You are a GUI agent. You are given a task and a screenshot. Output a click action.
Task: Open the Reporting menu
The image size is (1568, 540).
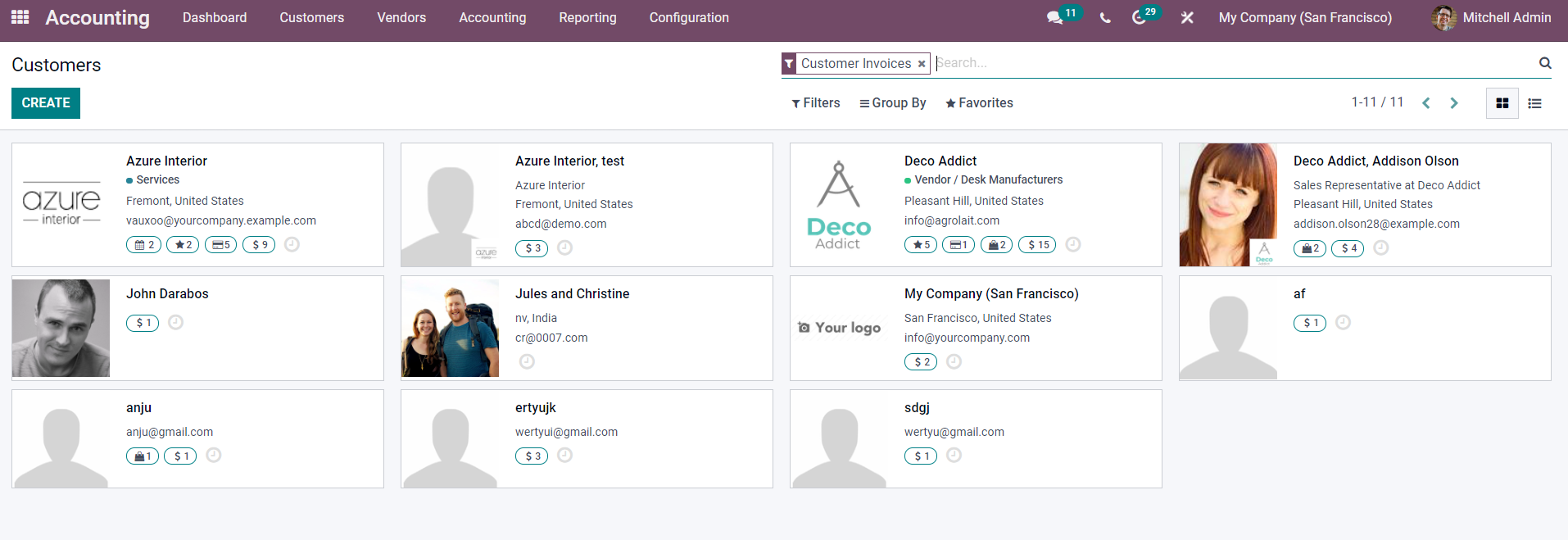pyautogui.click(x=587, y=18)
